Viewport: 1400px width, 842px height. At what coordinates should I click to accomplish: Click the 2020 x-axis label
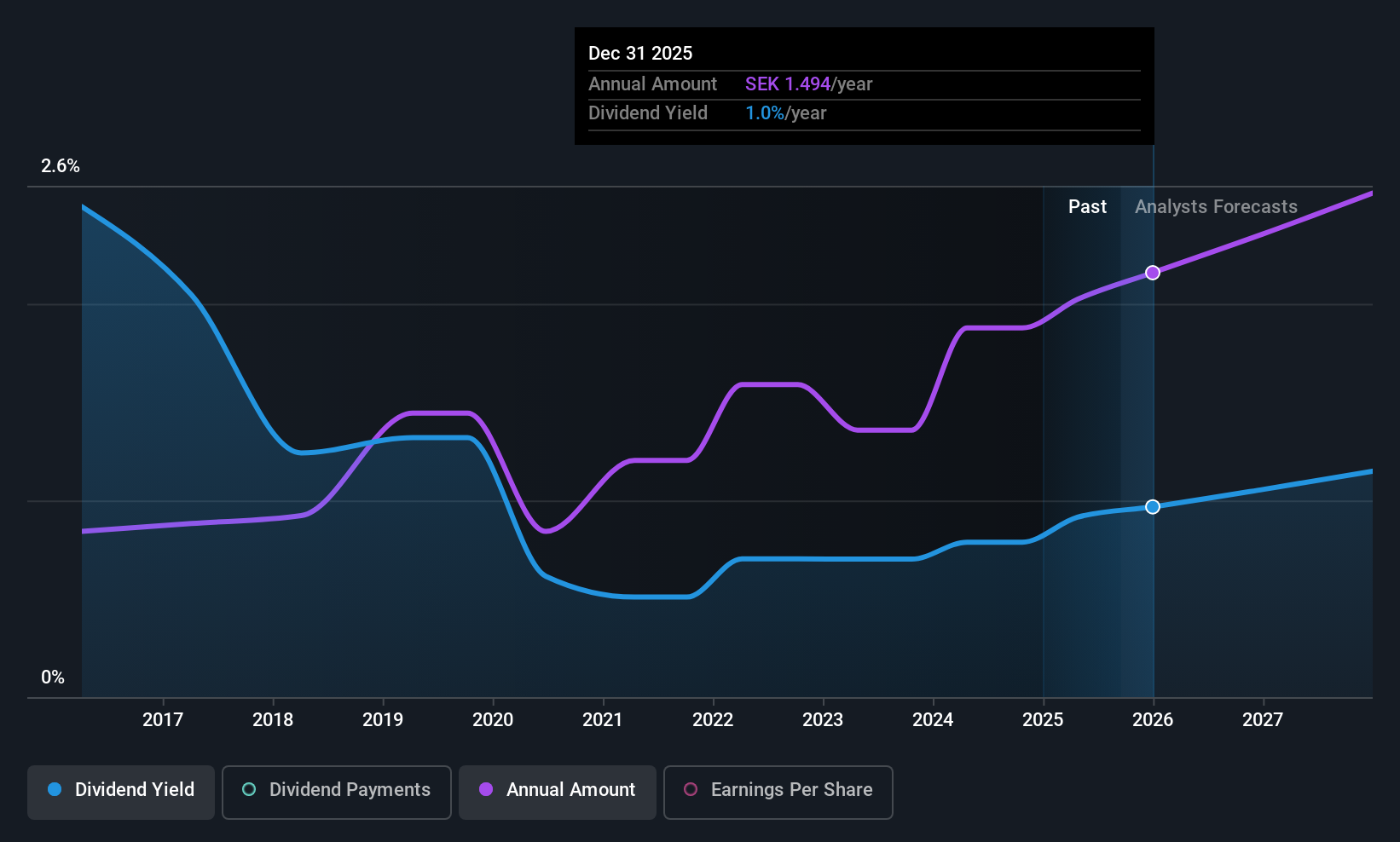pyautogui.click(x=493, y=720)
